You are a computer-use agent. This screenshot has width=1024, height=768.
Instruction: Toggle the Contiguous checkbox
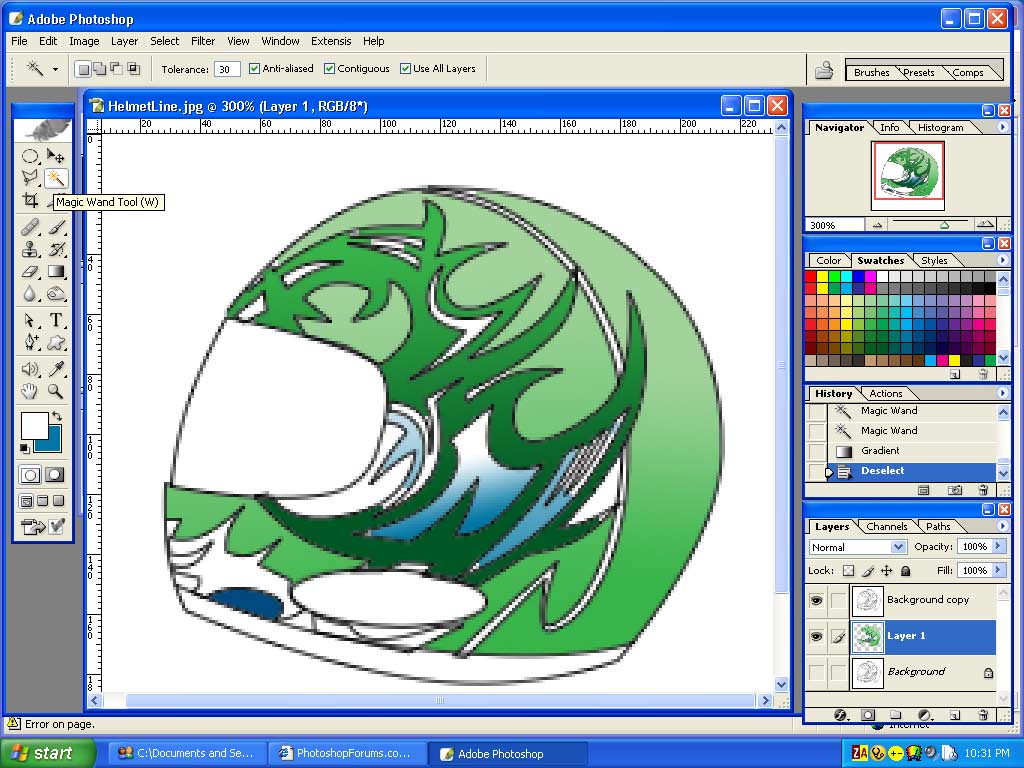[x=330, y=69]
